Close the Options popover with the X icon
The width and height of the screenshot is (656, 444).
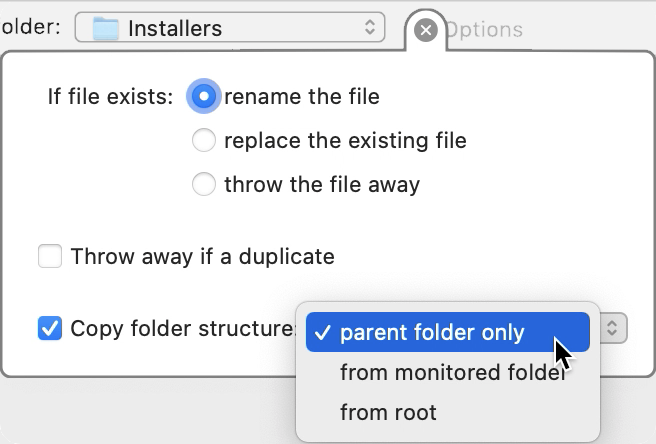tap(425, 31)
